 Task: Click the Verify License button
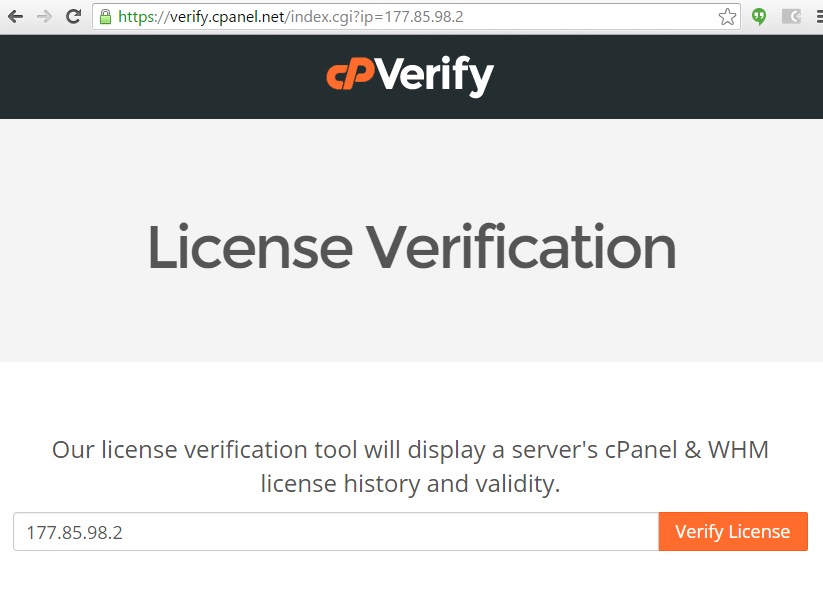pos(733,532)
